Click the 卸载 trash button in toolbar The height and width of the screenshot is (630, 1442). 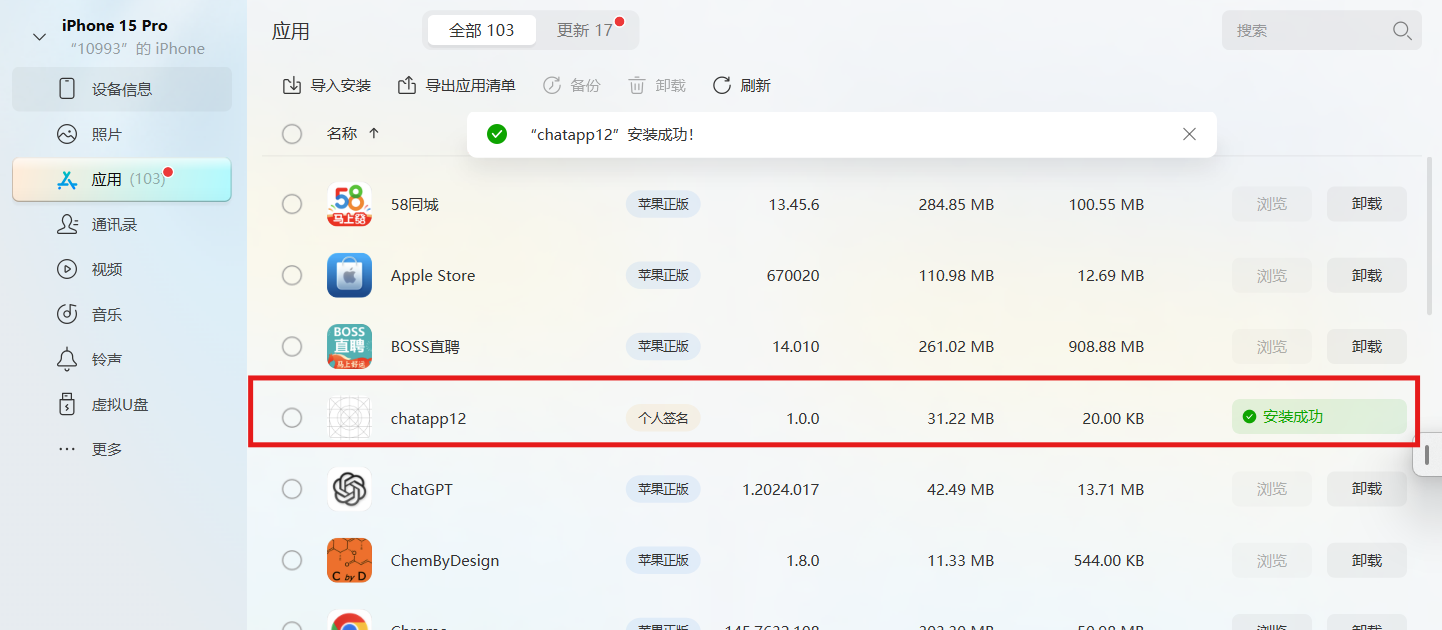(657, 85)
